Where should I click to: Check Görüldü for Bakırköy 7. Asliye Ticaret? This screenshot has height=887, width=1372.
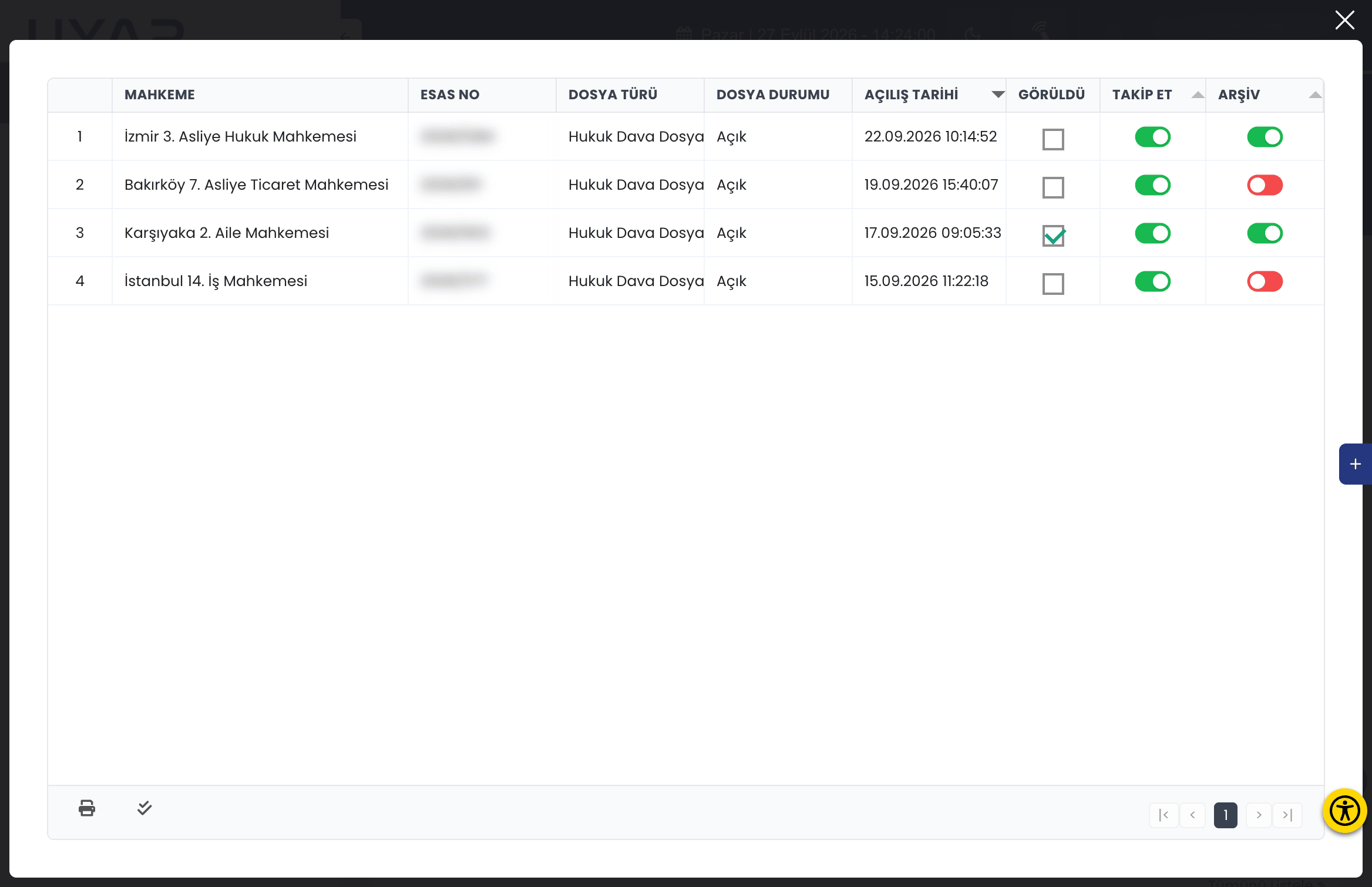(1053, 187)
